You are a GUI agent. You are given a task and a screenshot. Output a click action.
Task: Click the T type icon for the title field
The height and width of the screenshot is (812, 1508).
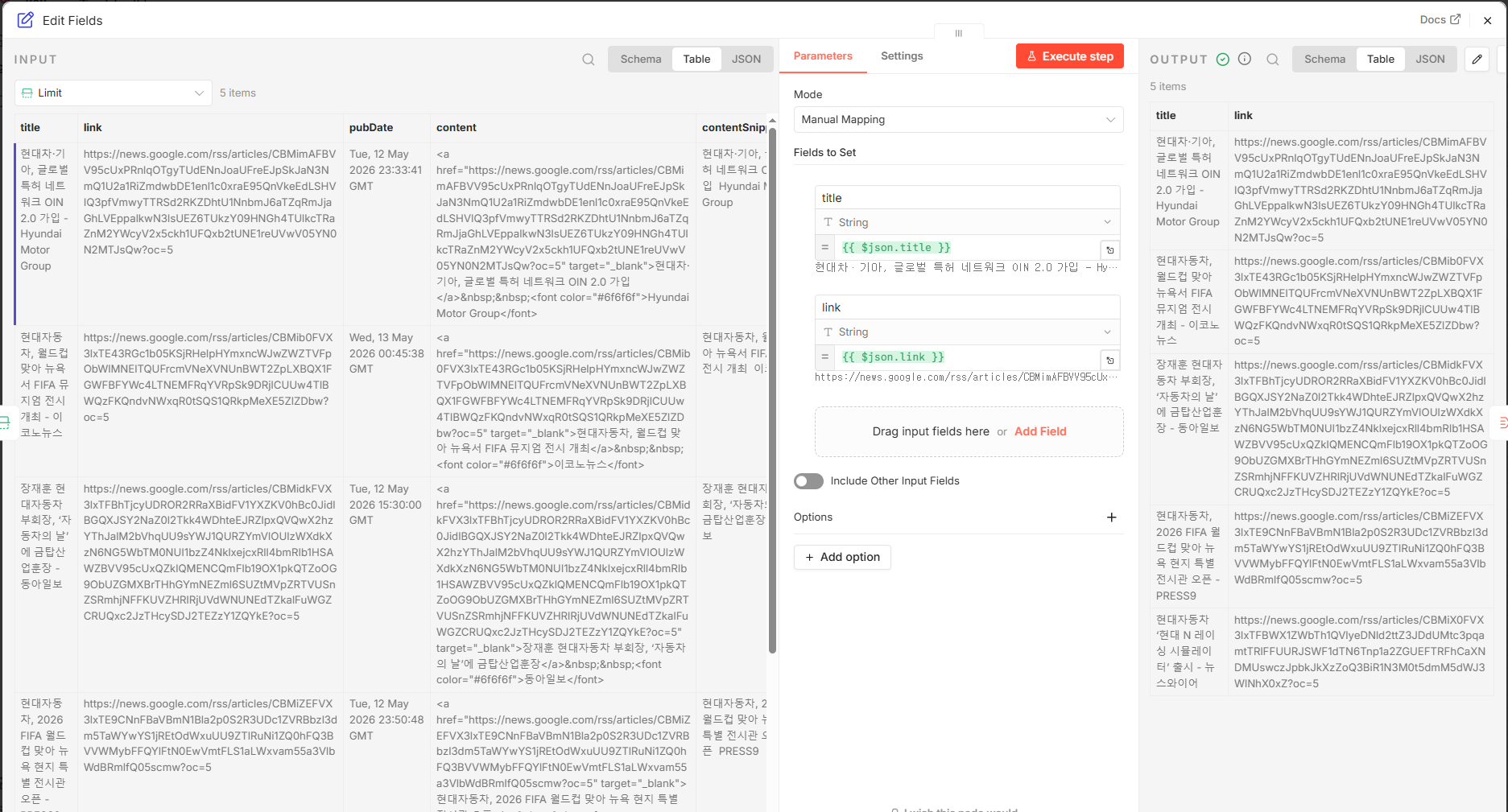pos(828,223)
